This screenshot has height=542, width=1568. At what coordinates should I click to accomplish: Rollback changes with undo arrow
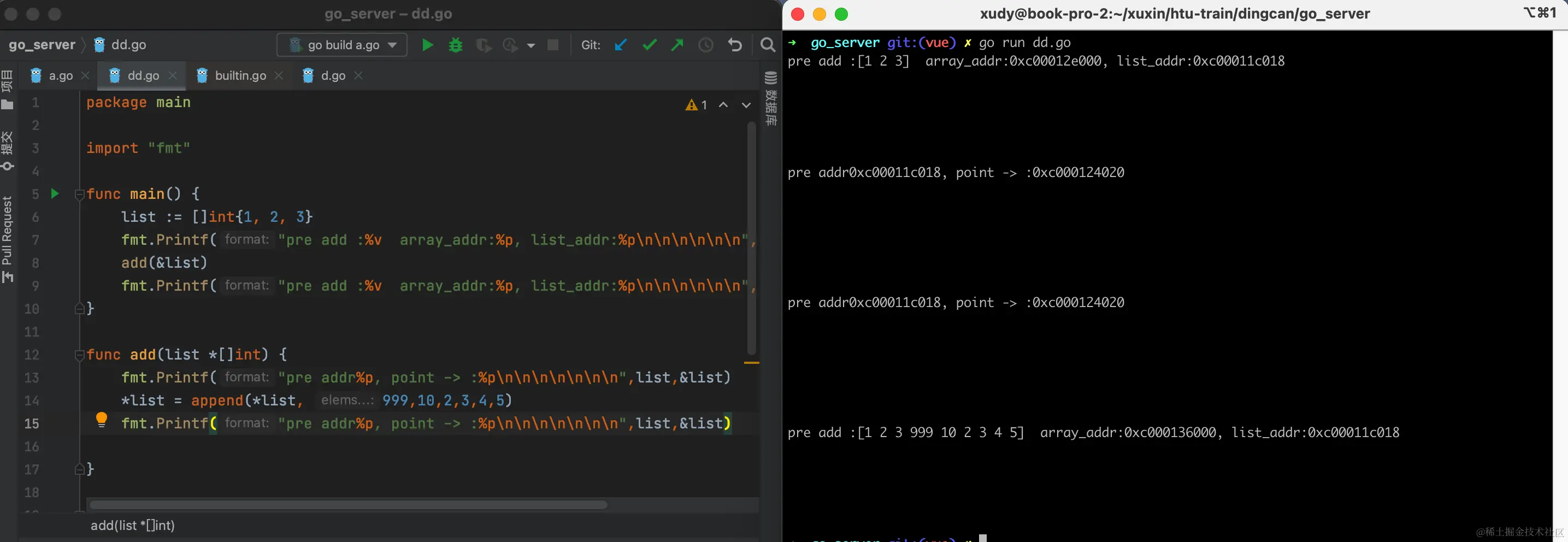735,45
